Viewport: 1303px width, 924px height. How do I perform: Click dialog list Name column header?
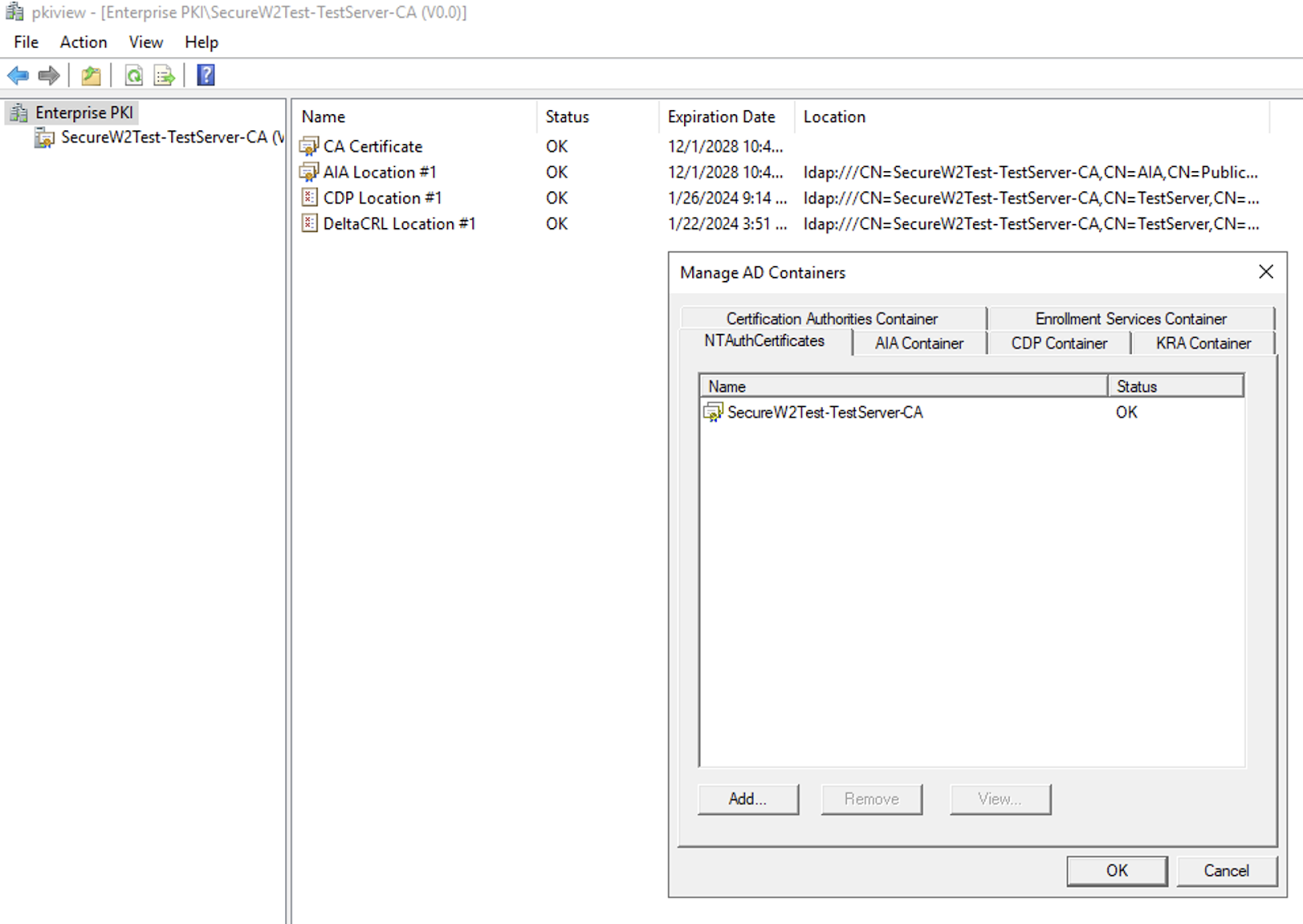(904, 387)
